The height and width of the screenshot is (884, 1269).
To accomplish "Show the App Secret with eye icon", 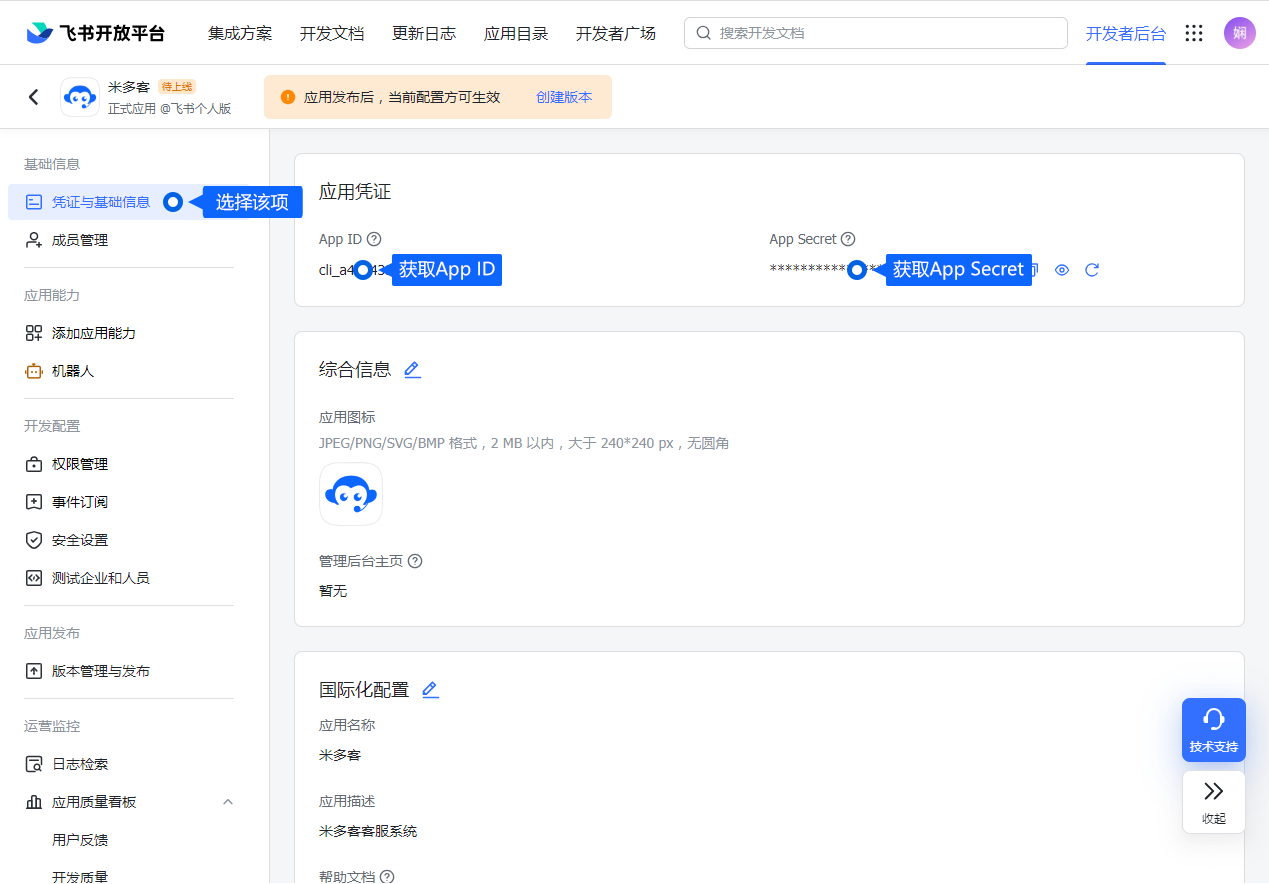I will pyautogui.click(x=1062, y=270).
